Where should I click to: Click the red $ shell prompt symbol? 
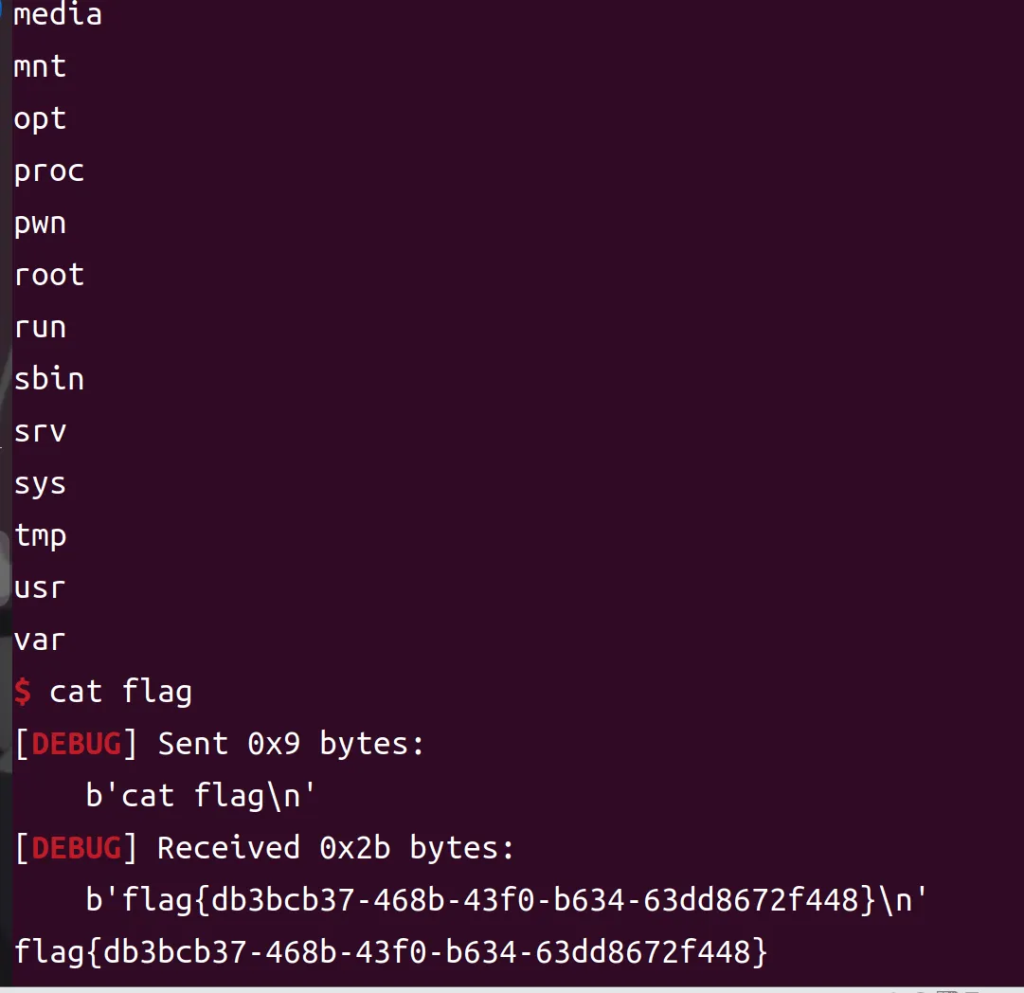[x=22, y=691]
